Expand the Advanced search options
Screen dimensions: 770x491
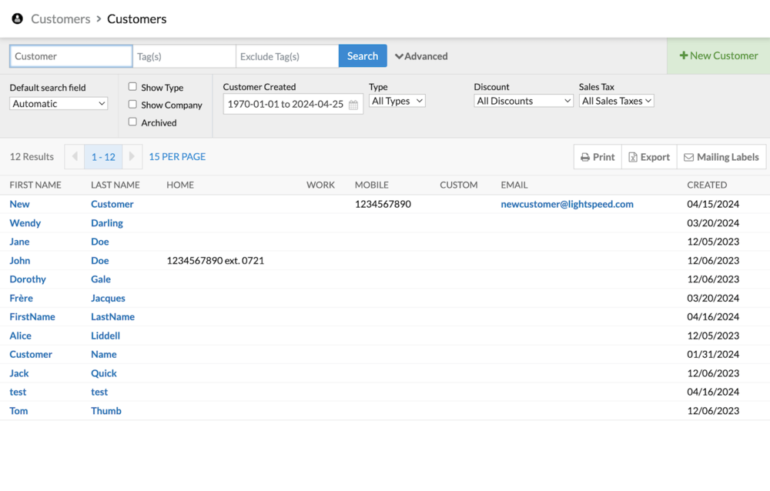coord(421,56)
